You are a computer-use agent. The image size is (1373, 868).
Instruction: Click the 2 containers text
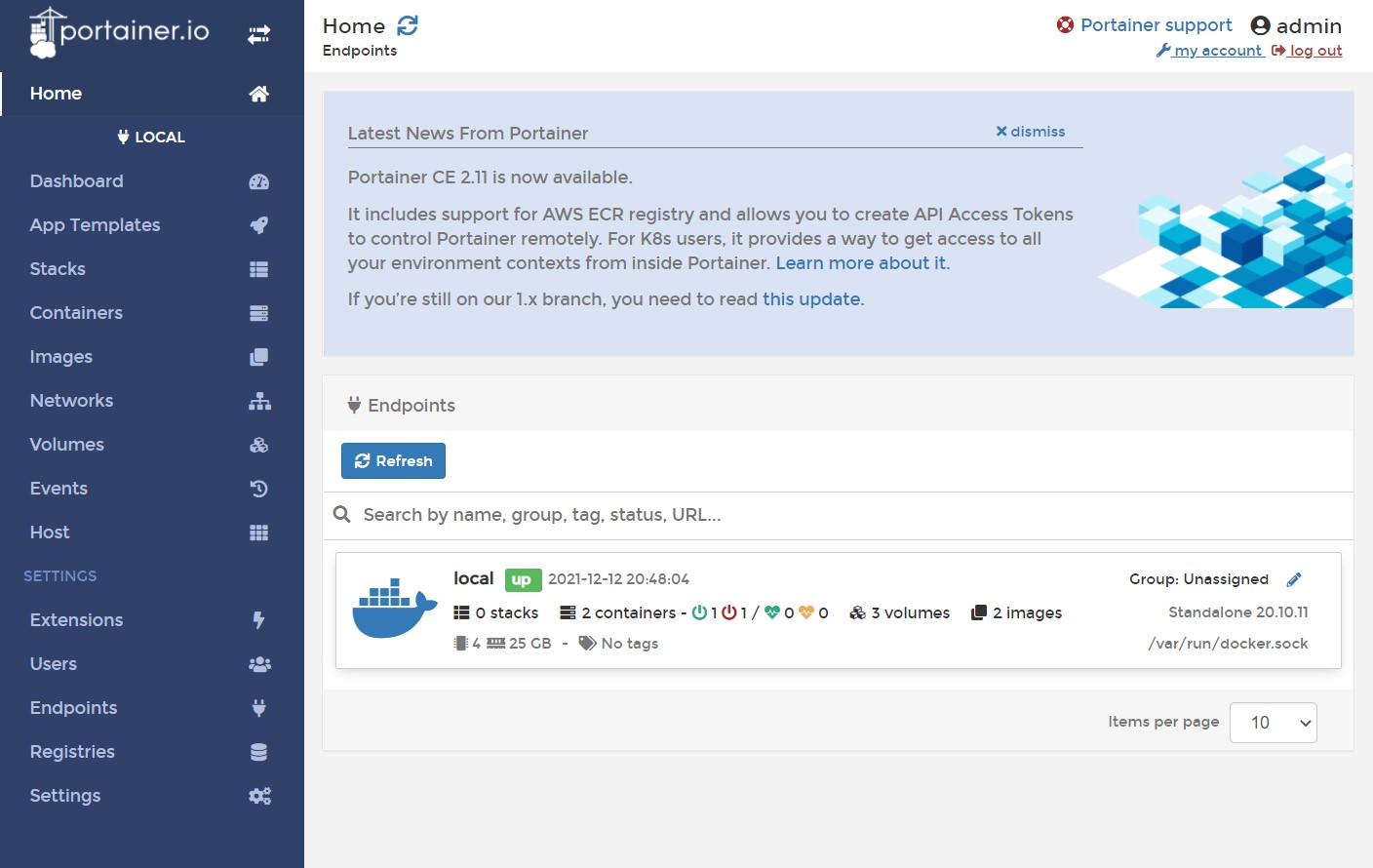[x=629, y=612]
